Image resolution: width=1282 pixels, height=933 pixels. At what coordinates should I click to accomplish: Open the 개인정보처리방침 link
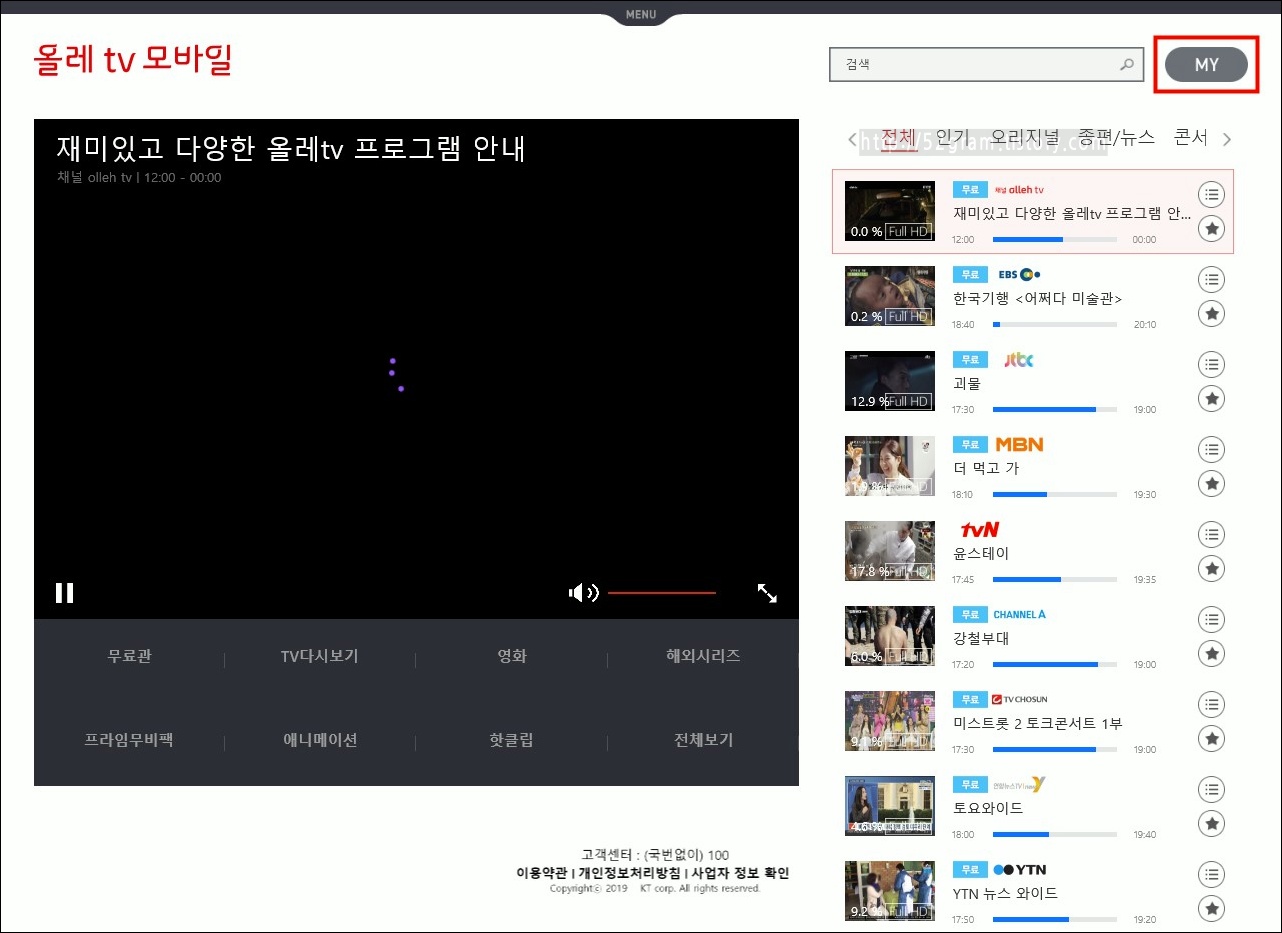pos(631,873)
